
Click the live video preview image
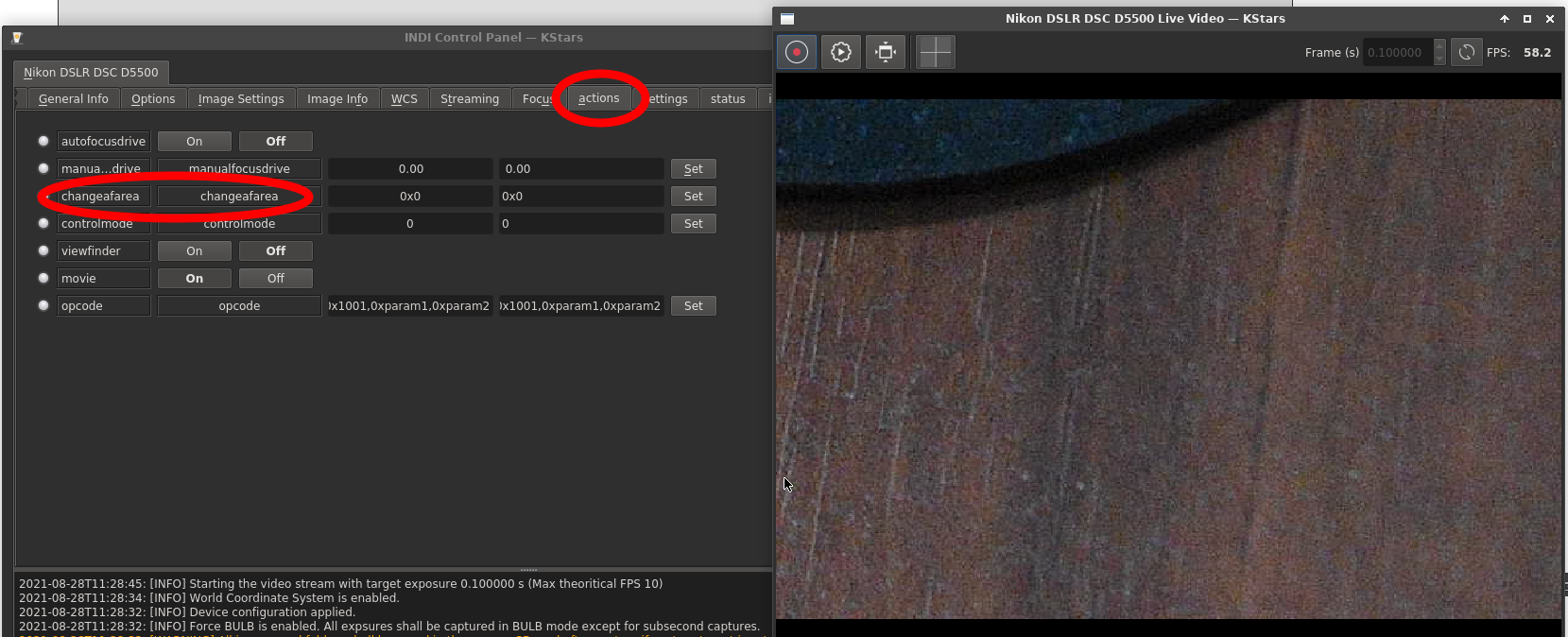1168,359
